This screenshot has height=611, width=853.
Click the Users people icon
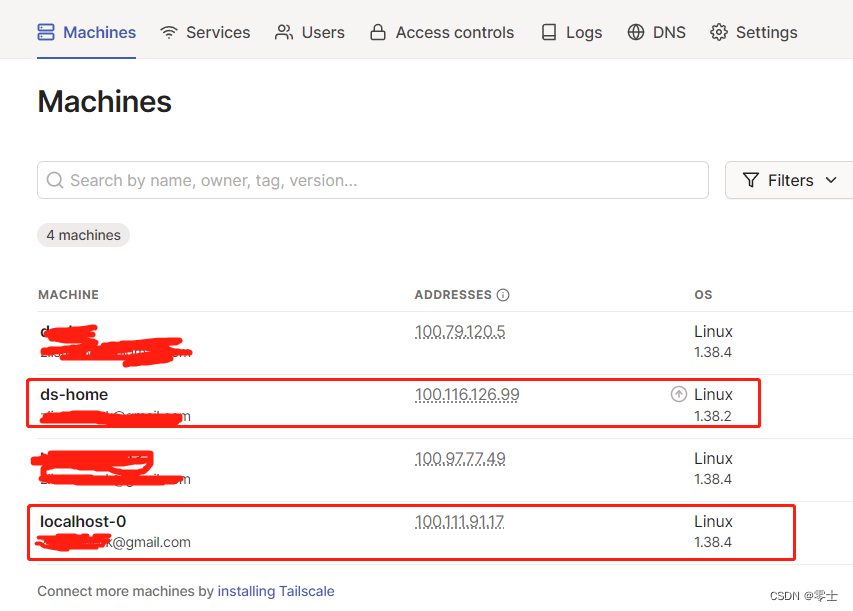(x=284, y=32)
